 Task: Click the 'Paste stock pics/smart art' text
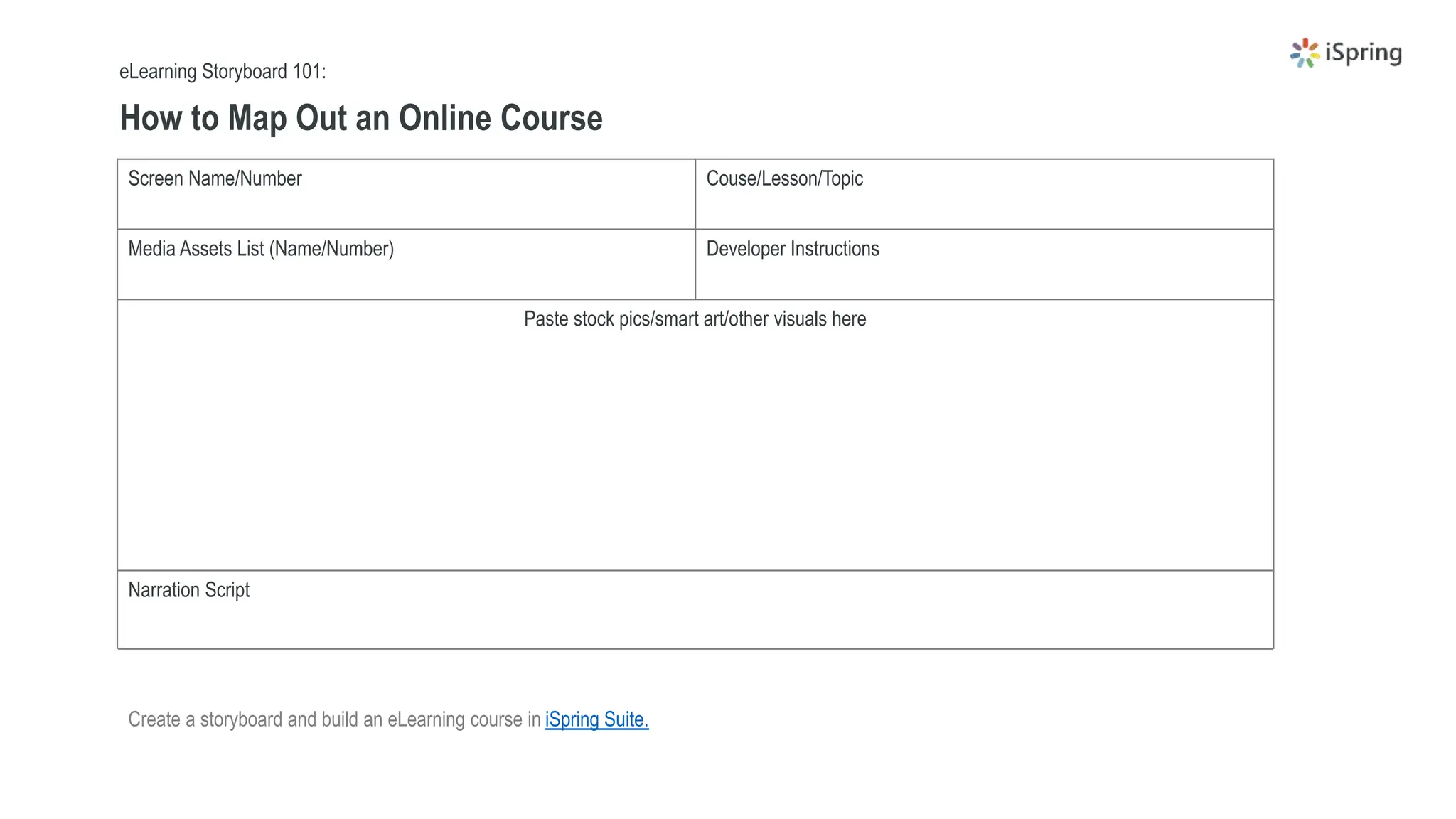click(695, 319)
